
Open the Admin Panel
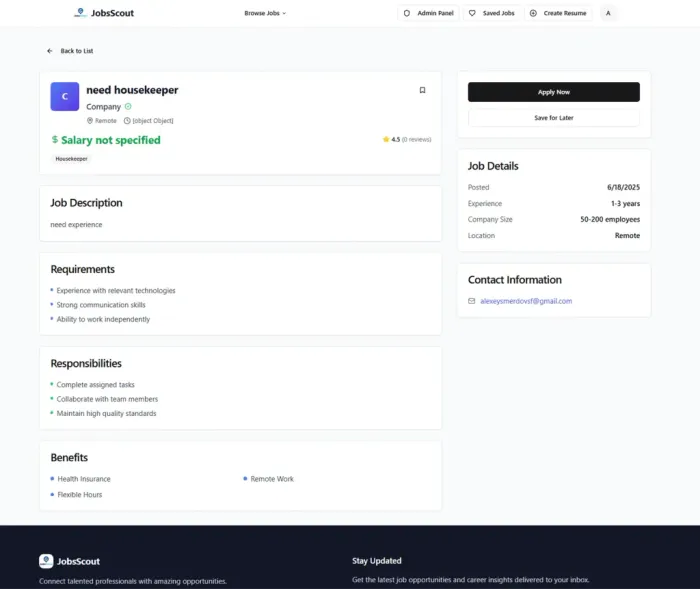(x=428, y=13)
